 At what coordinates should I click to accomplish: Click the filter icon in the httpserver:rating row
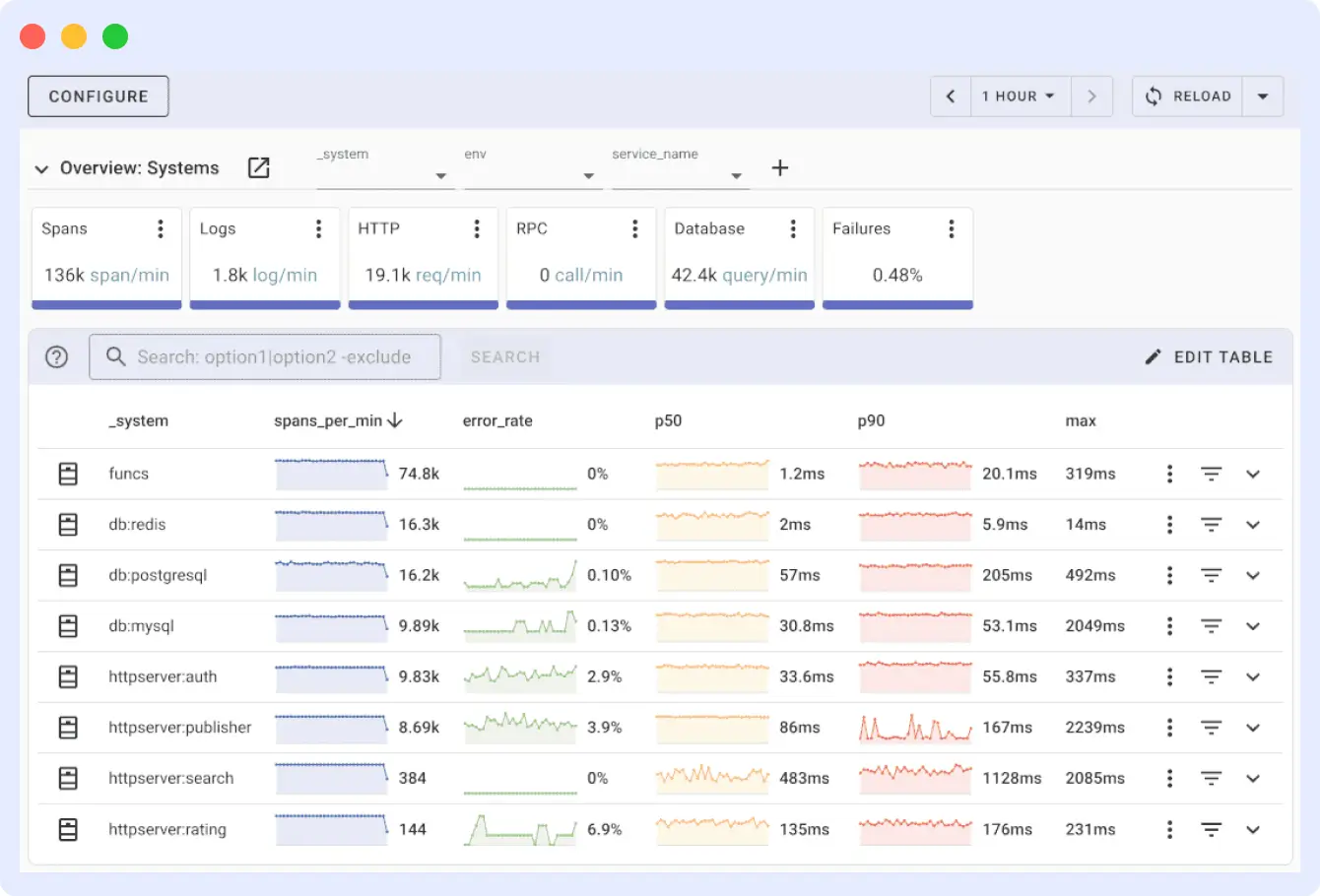(x=1212, y=829)
